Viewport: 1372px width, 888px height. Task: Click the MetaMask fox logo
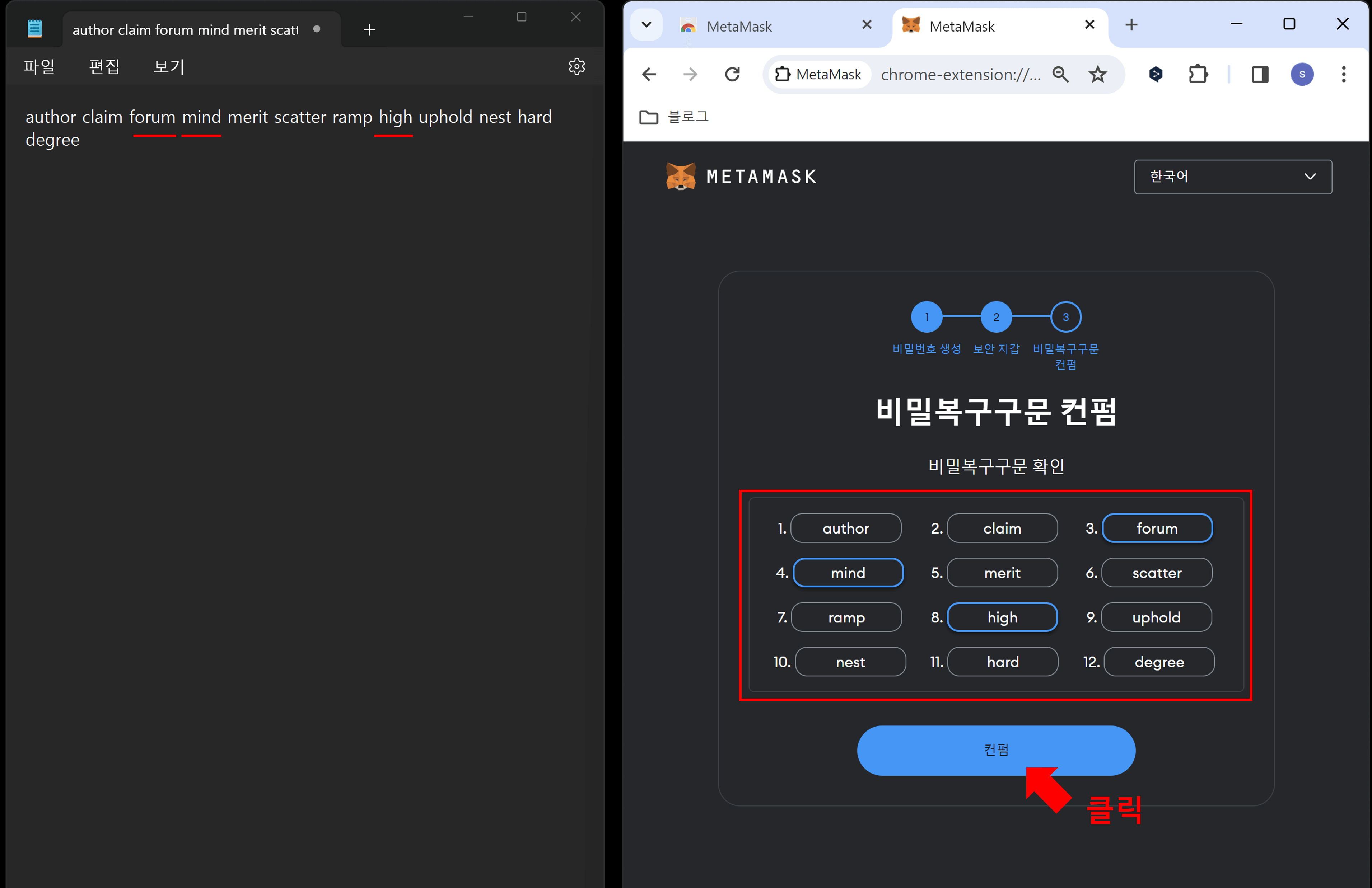pyautogui.click(x=681, y=176)
